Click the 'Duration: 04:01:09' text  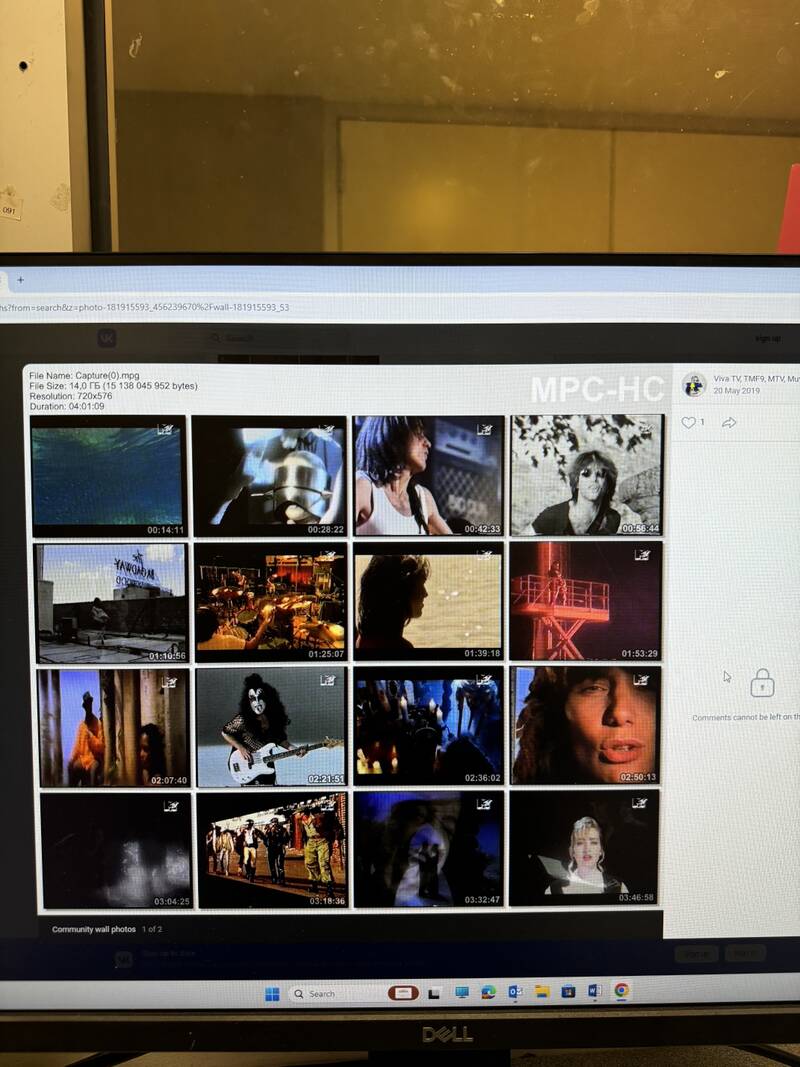click(67, 406)
